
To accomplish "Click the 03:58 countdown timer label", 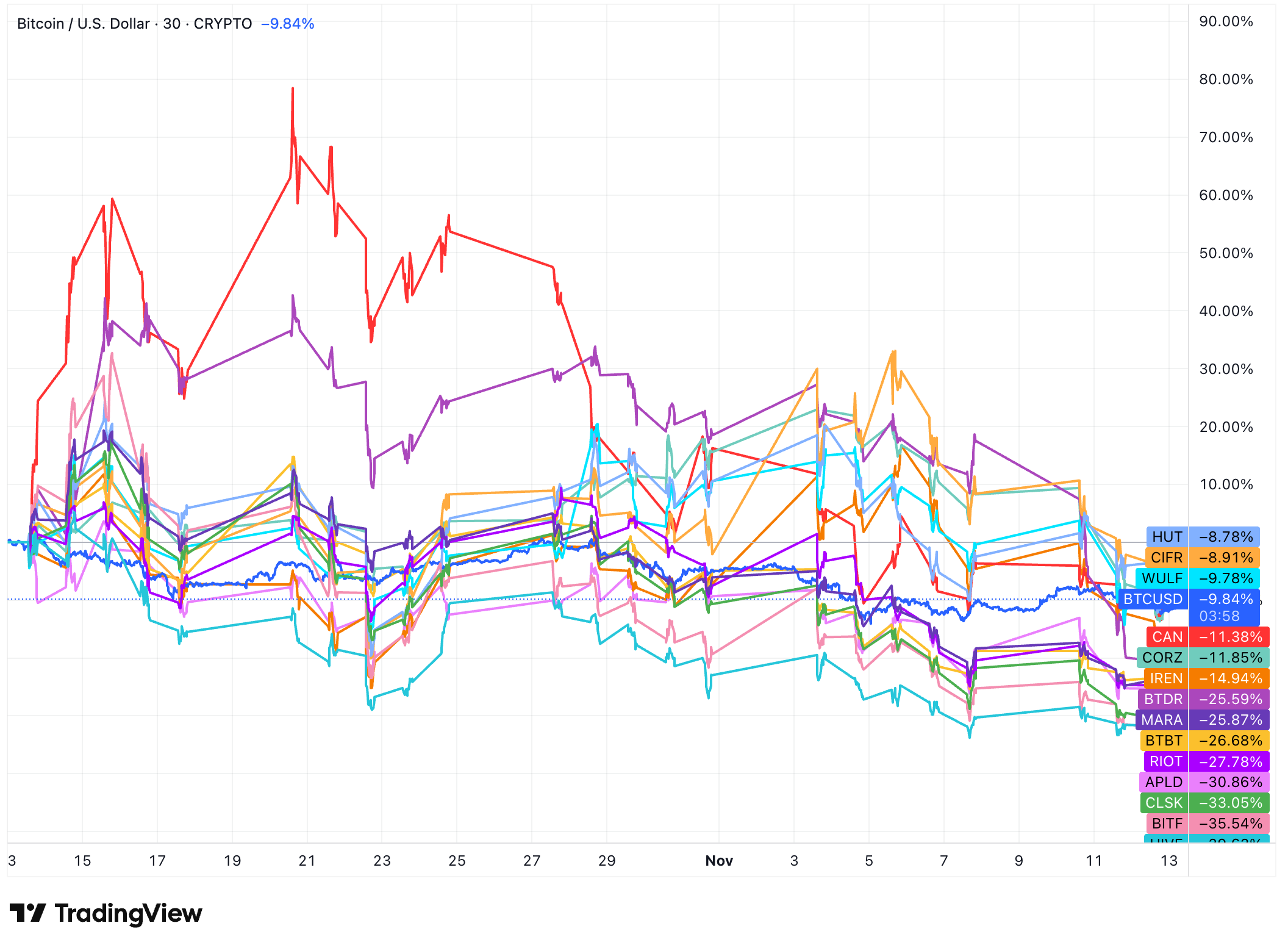I will coord(1219,616).
